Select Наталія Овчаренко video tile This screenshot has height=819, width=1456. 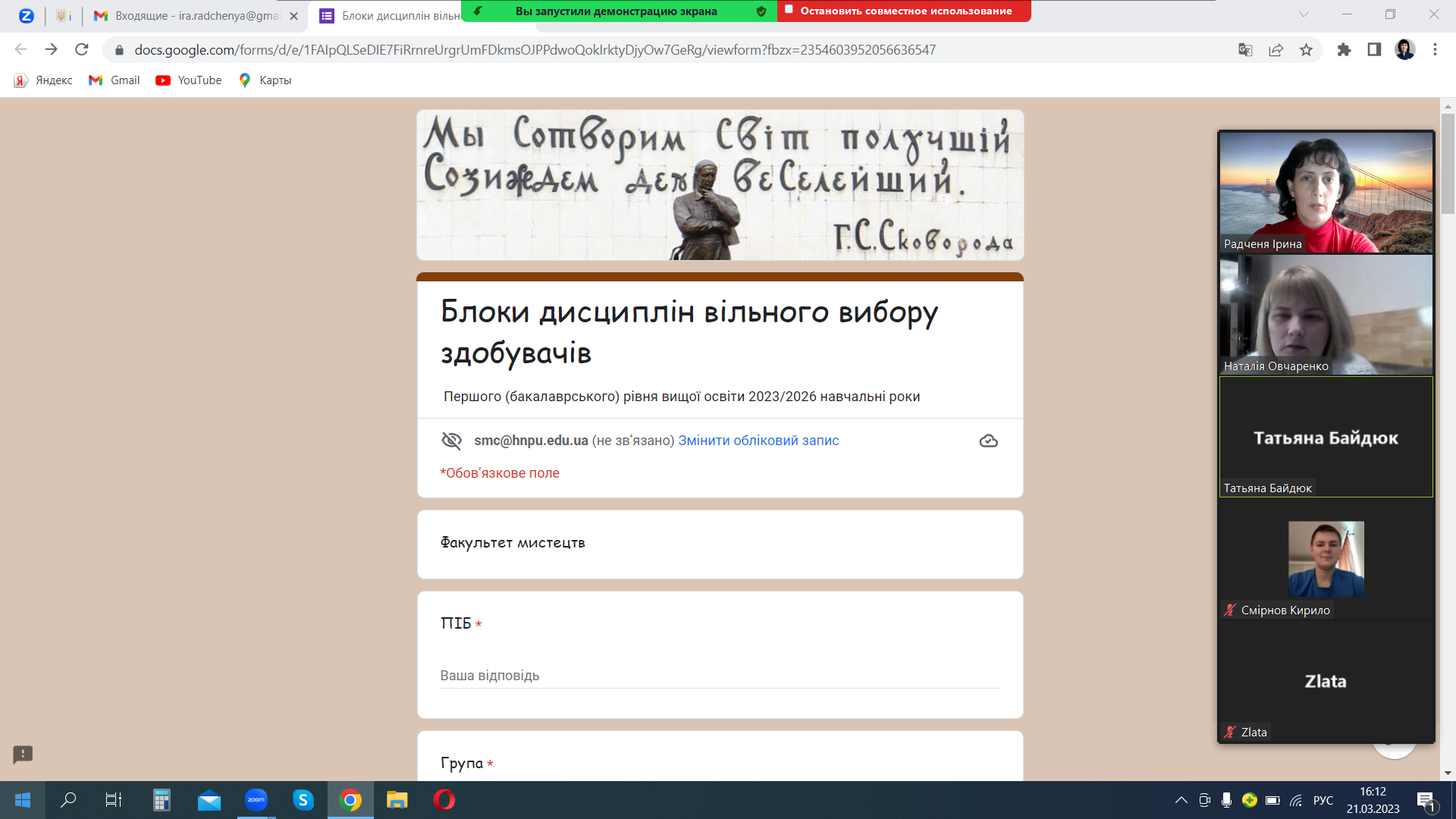[1326, 315]
